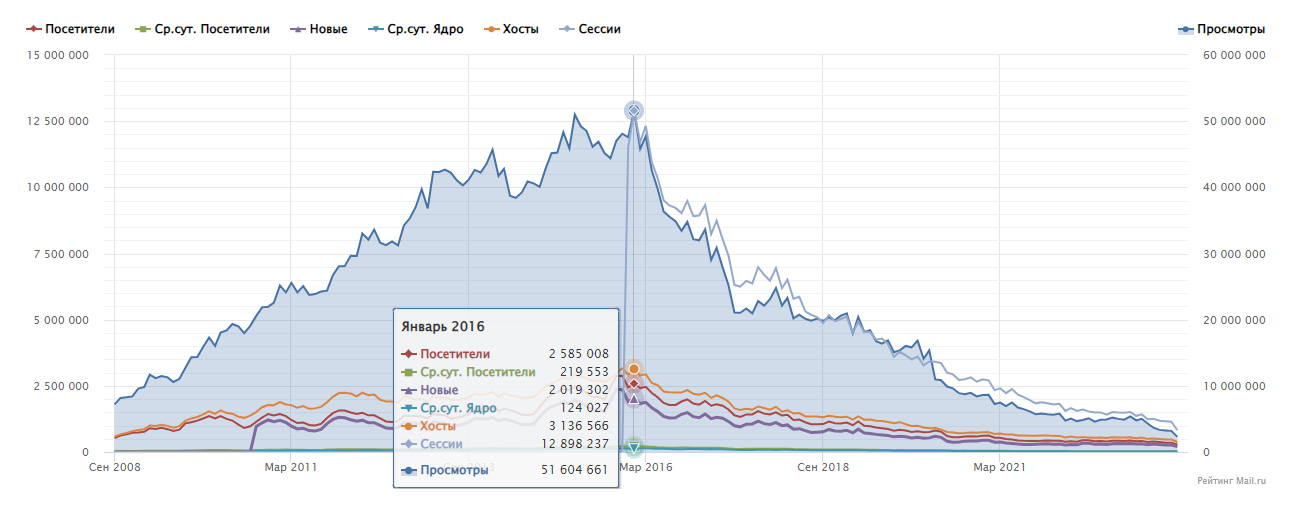
Task: Toggle the Ср.сут. Посетители legend item
Action: (x=203, y=29)
